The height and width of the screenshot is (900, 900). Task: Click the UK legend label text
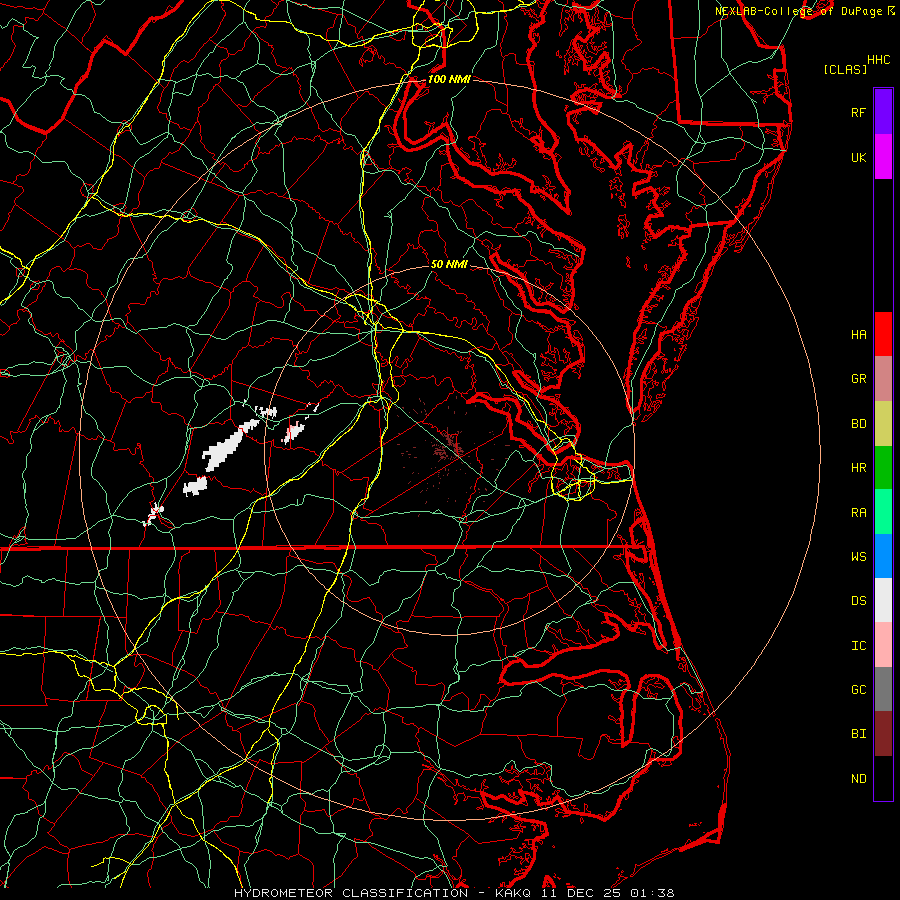858,157
